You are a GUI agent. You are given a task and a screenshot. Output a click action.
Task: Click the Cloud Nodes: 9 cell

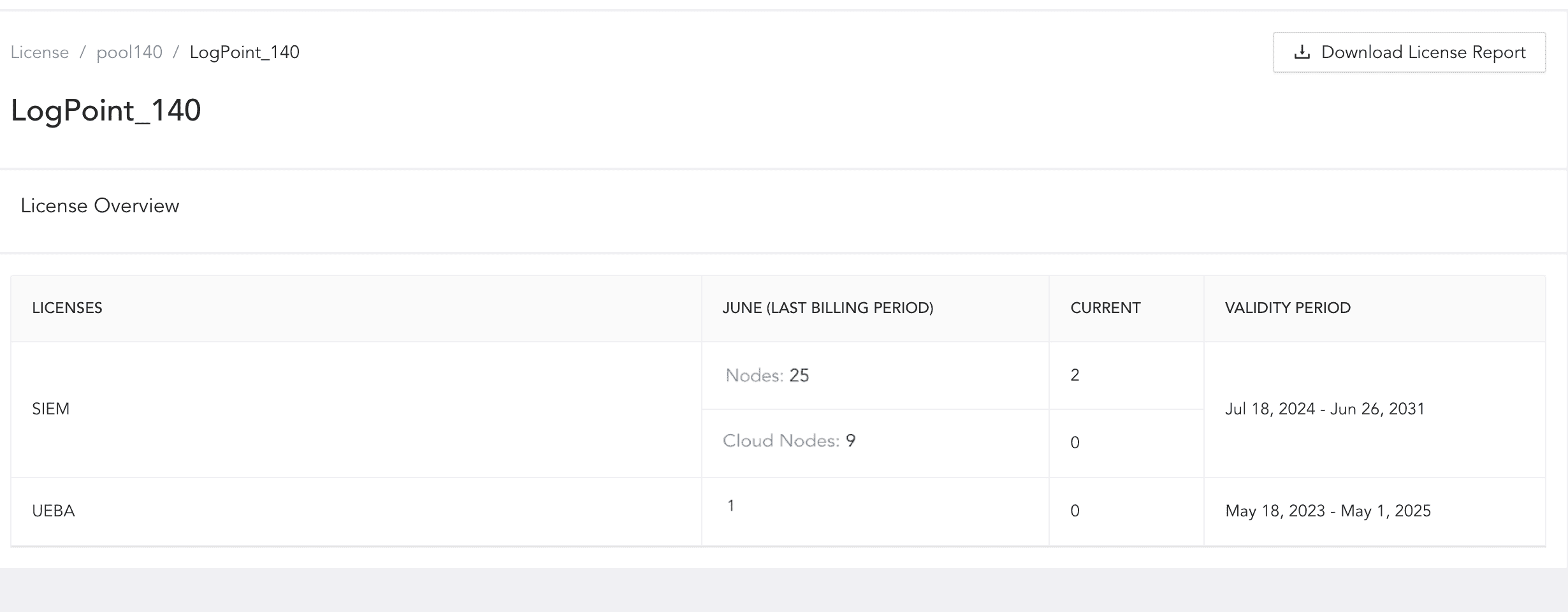789,441
